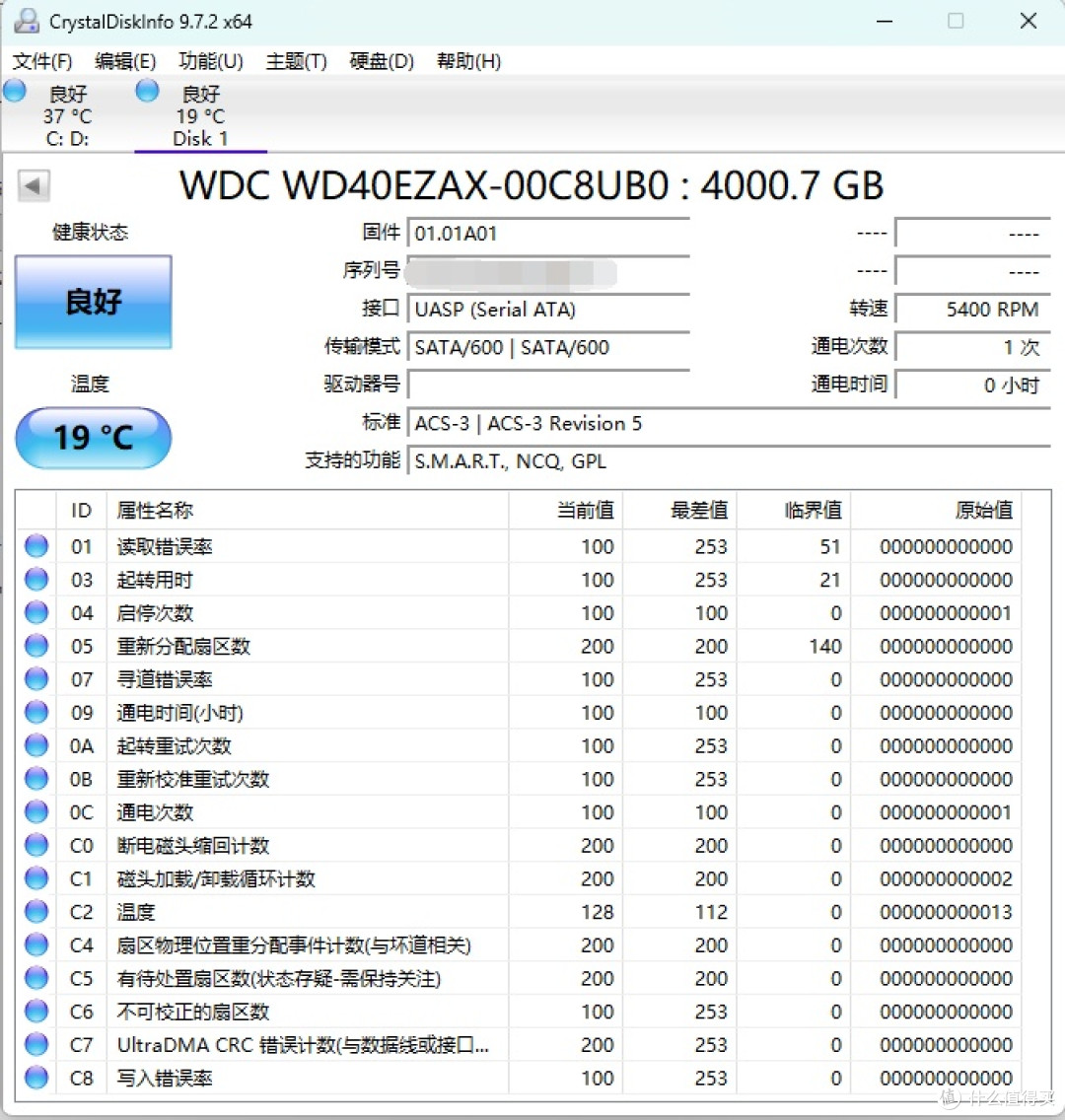Click status icon of row 01 读取错误率
1065x1120 pixels.
click(36, 546)
